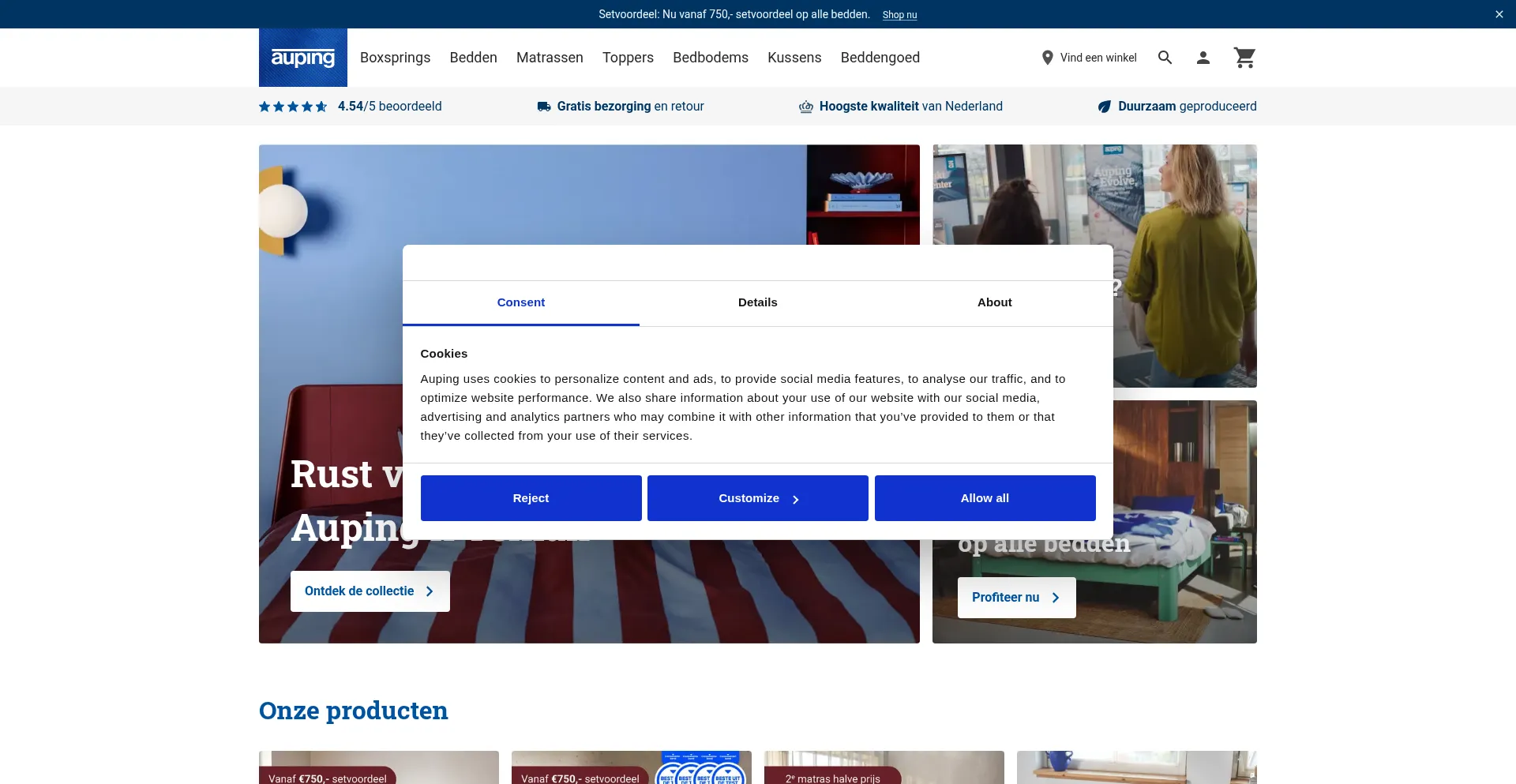1516x784 pixels.
Task: Open the Kussens menu
Action: 794,58
